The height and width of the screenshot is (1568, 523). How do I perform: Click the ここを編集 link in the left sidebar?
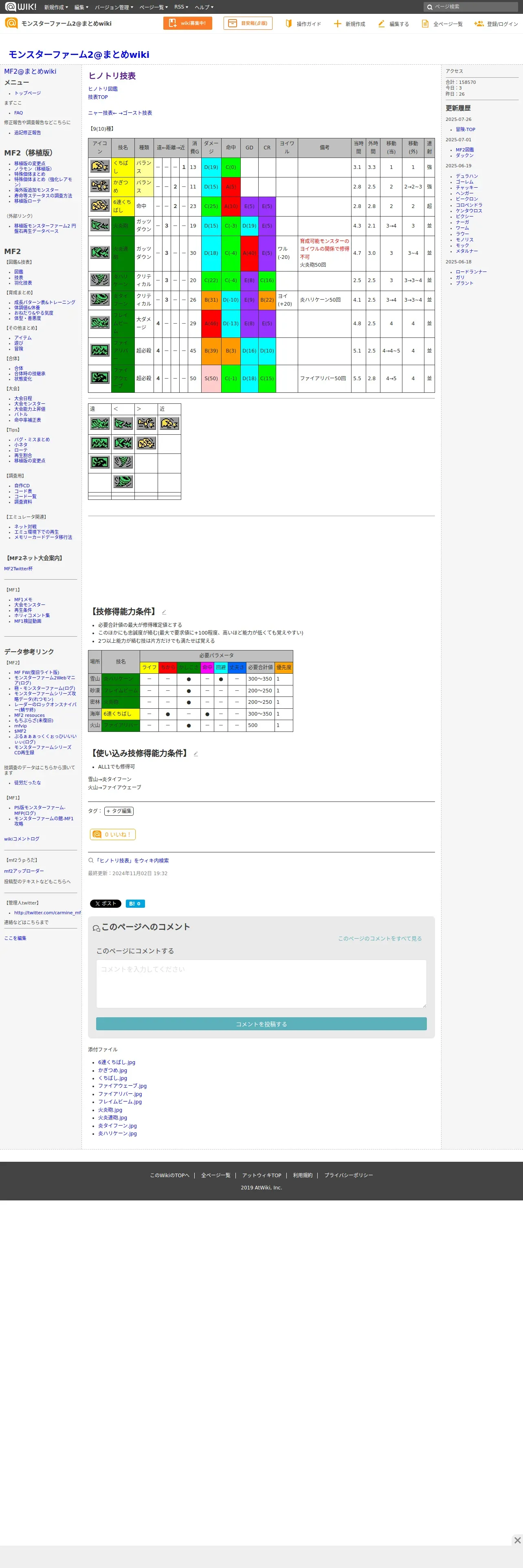(x=15, y=938)
